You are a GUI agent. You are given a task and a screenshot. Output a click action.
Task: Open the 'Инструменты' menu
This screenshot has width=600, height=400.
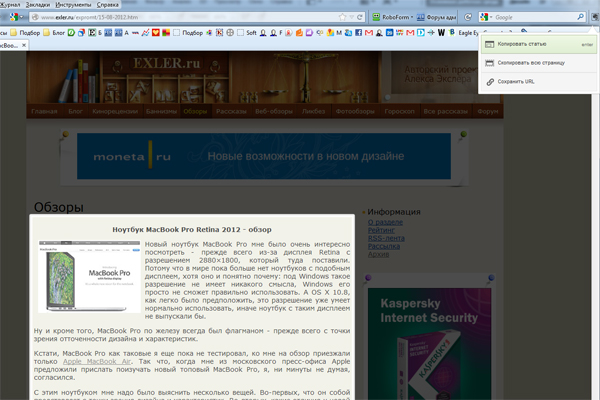pyautogui.click(x=74, y=4)
